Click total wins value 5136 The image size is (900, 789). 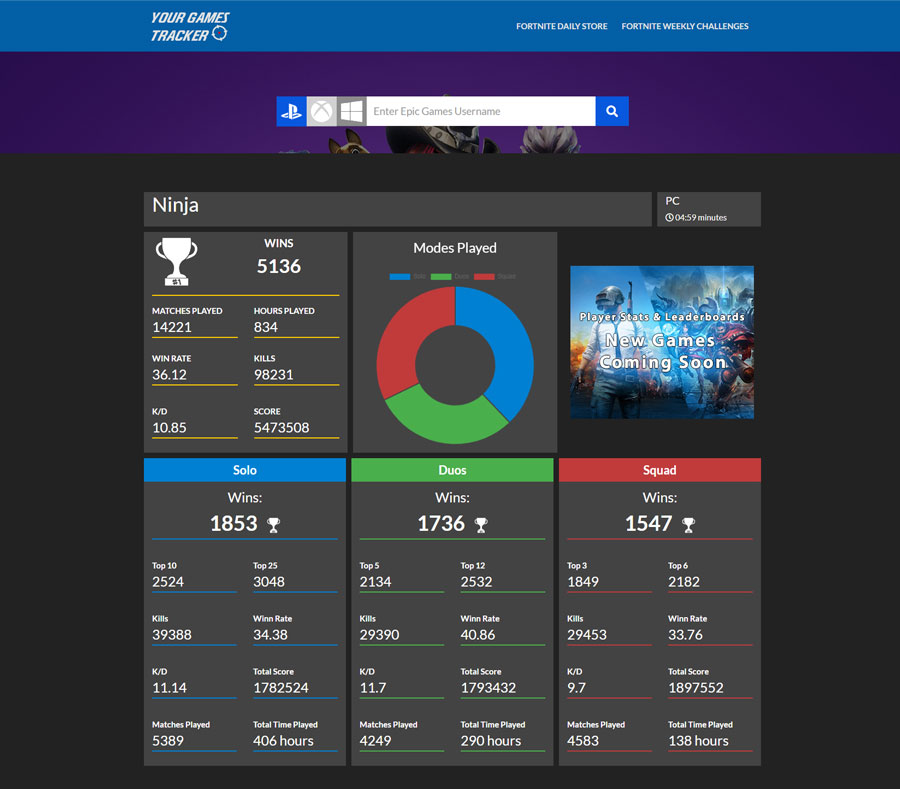(278, 266)
